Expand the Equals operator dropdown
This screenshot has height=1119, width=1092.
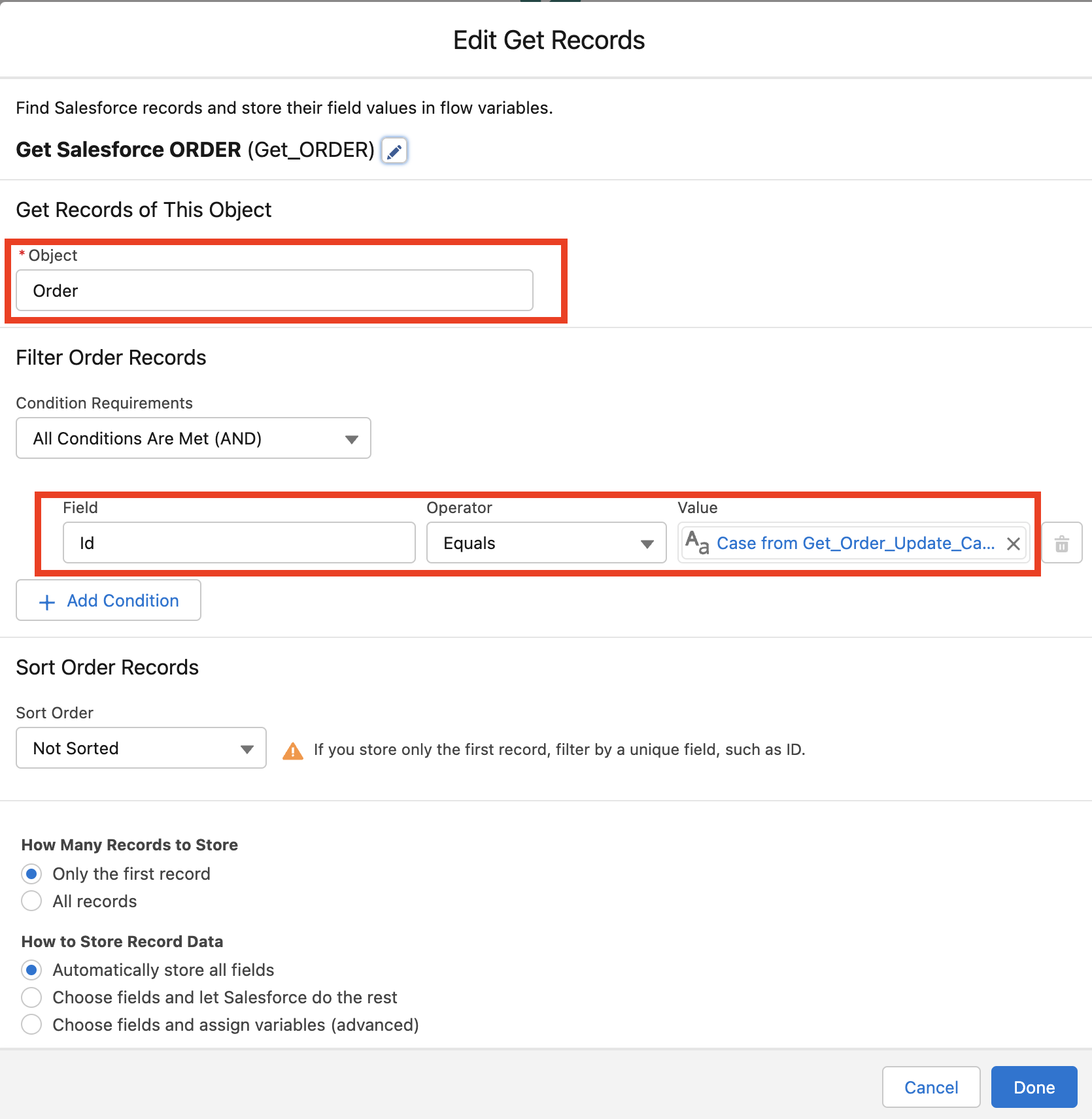pos(546,543)
